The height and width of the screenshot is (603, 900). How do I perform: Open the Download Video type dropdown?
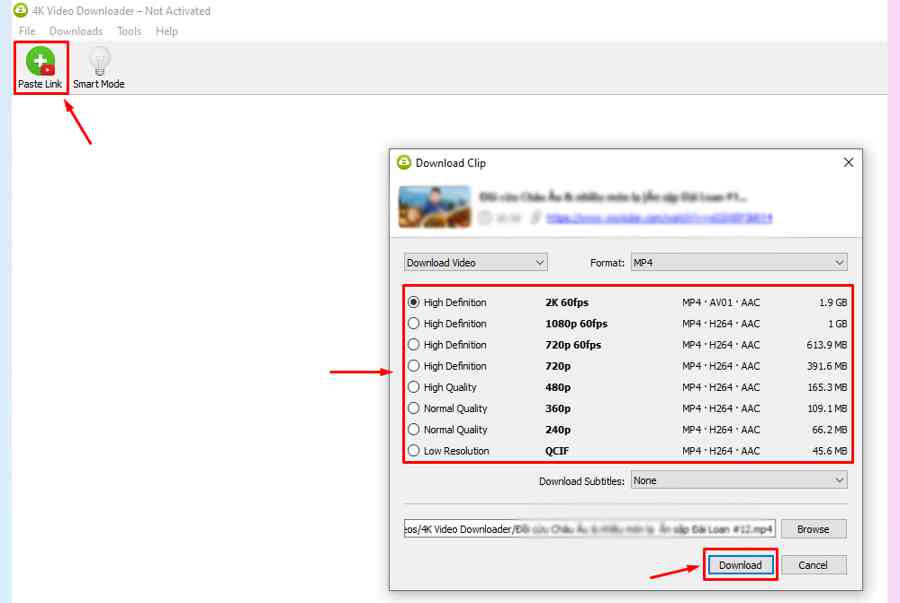click(x=475, y=263)
